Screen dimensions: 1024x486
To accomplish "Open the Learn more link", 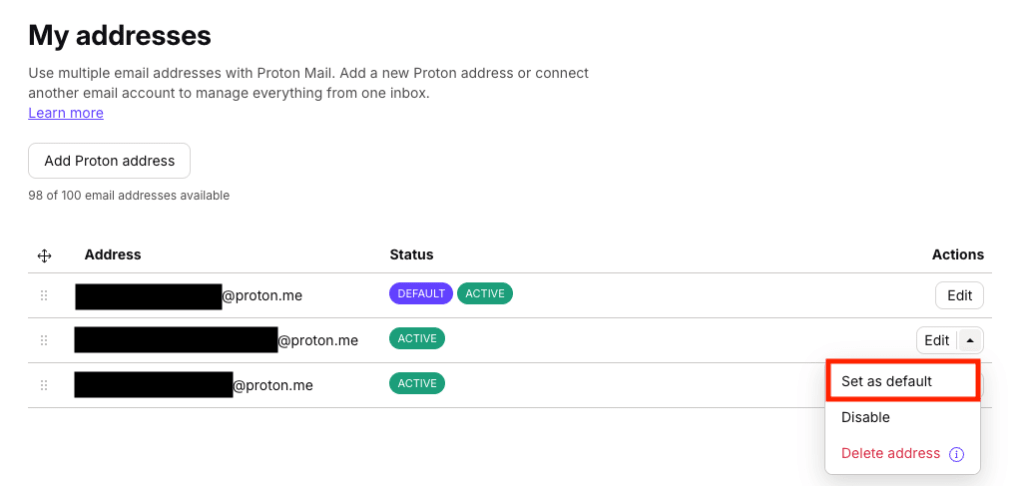I will (66, 113).
